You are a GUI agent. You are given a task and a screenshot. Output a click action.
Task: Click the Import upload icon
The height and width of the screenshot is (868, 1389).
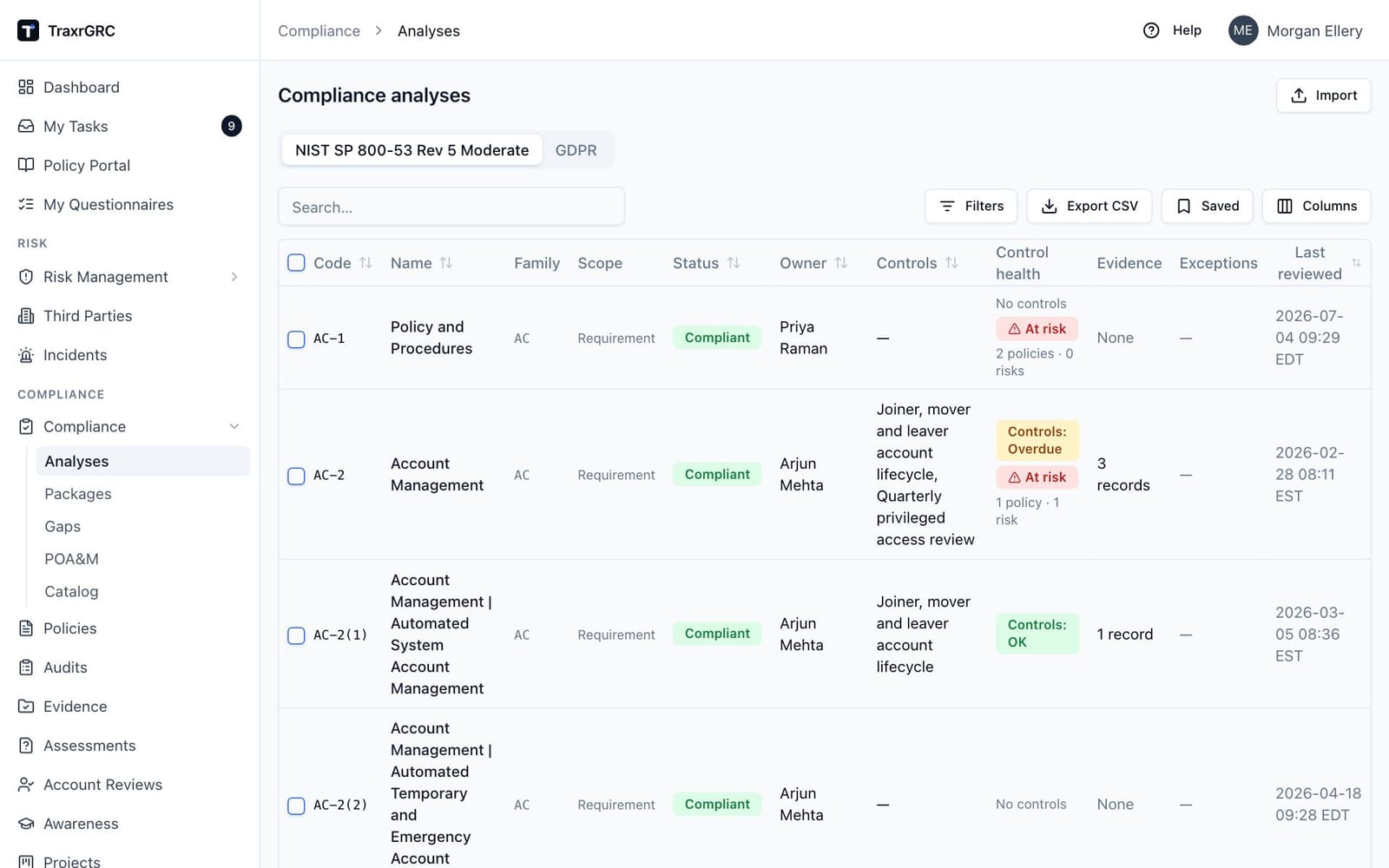coord(1299,95)
